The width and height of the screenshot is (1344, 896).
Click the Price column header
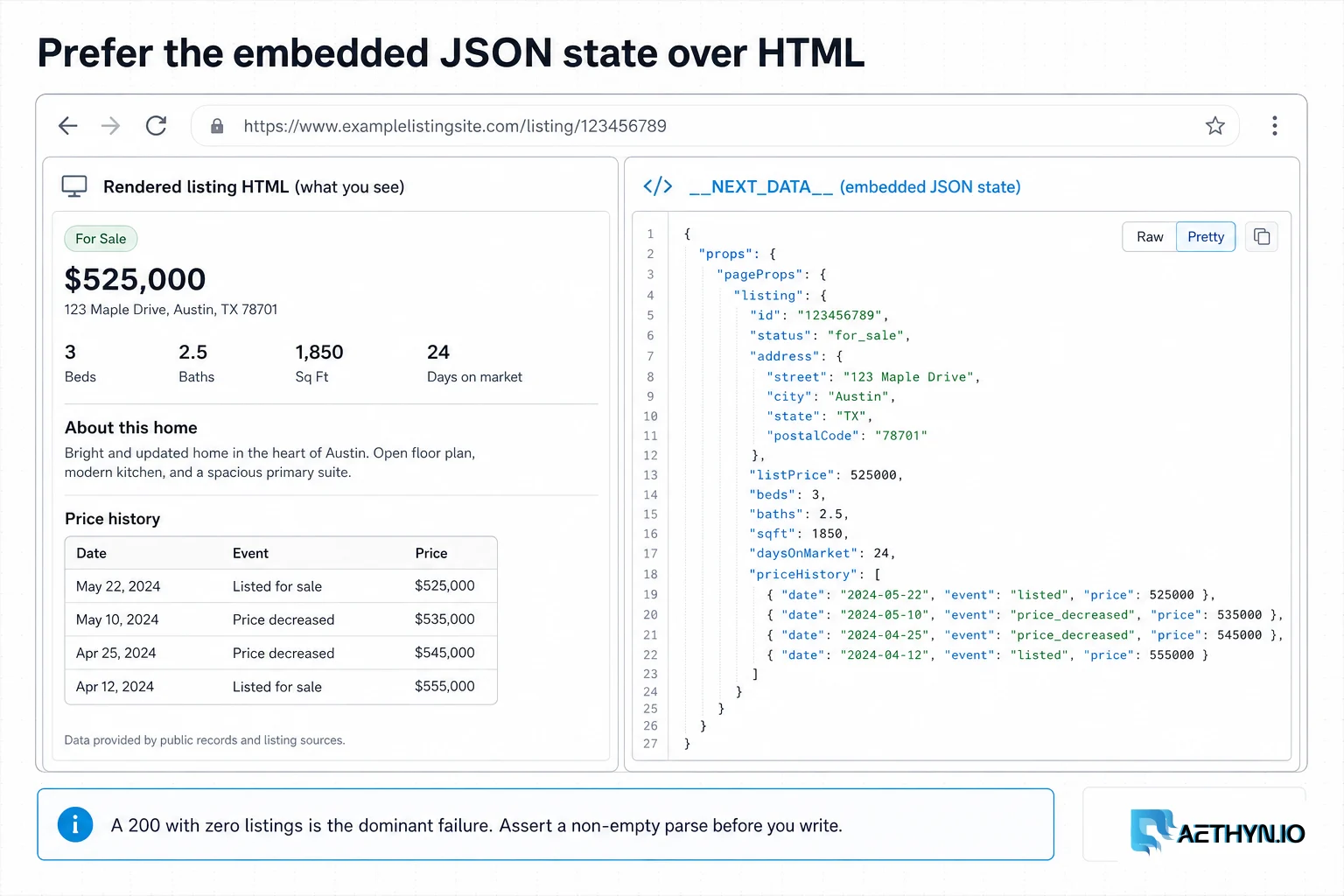(x=431, y=553)
